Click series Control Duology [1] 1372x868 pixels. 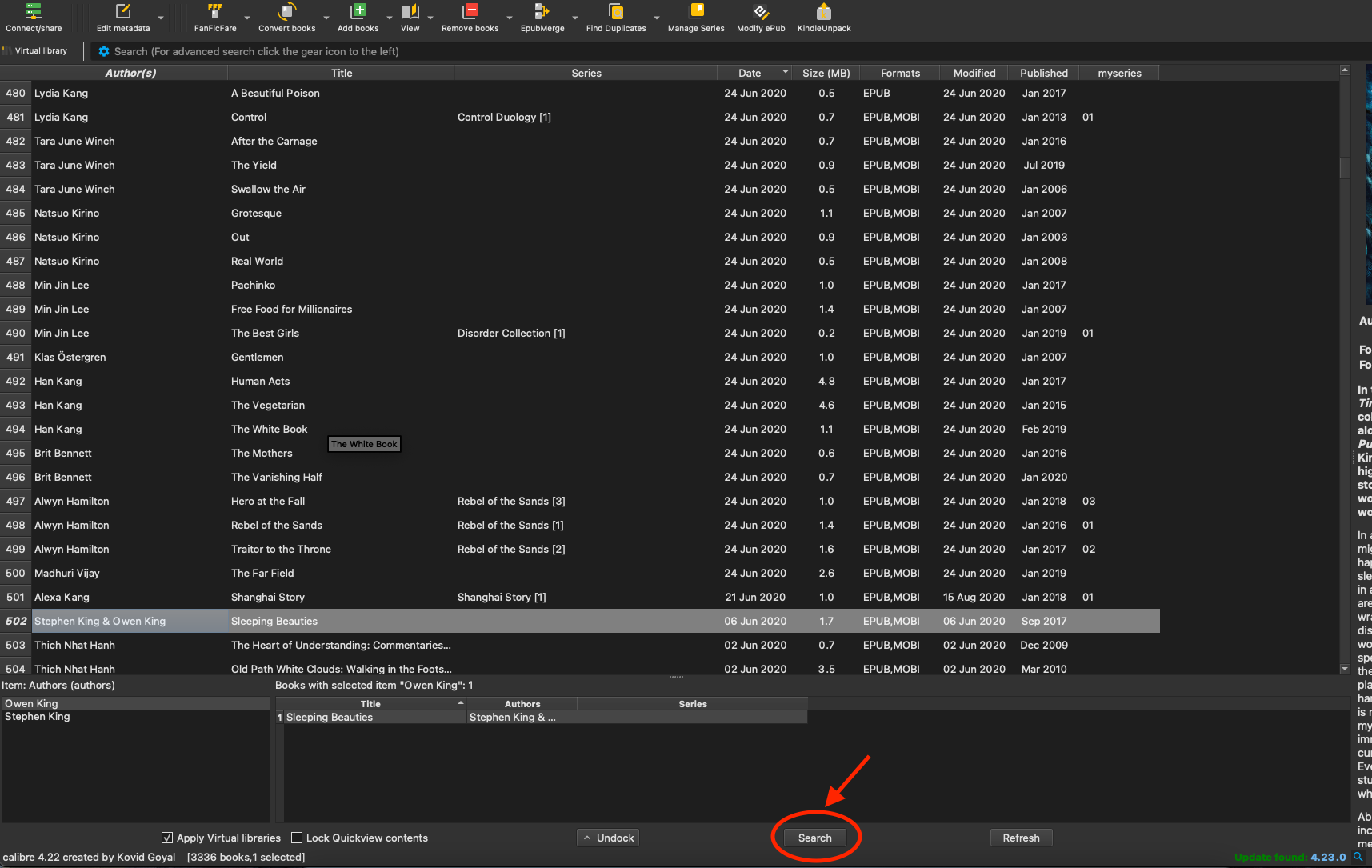click(504, 117)
